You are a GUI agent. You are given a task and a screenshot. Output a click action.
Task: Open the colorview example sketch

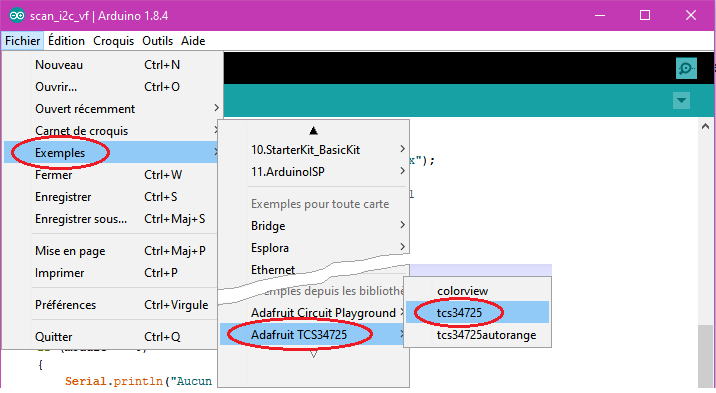(x=477, y=291)
